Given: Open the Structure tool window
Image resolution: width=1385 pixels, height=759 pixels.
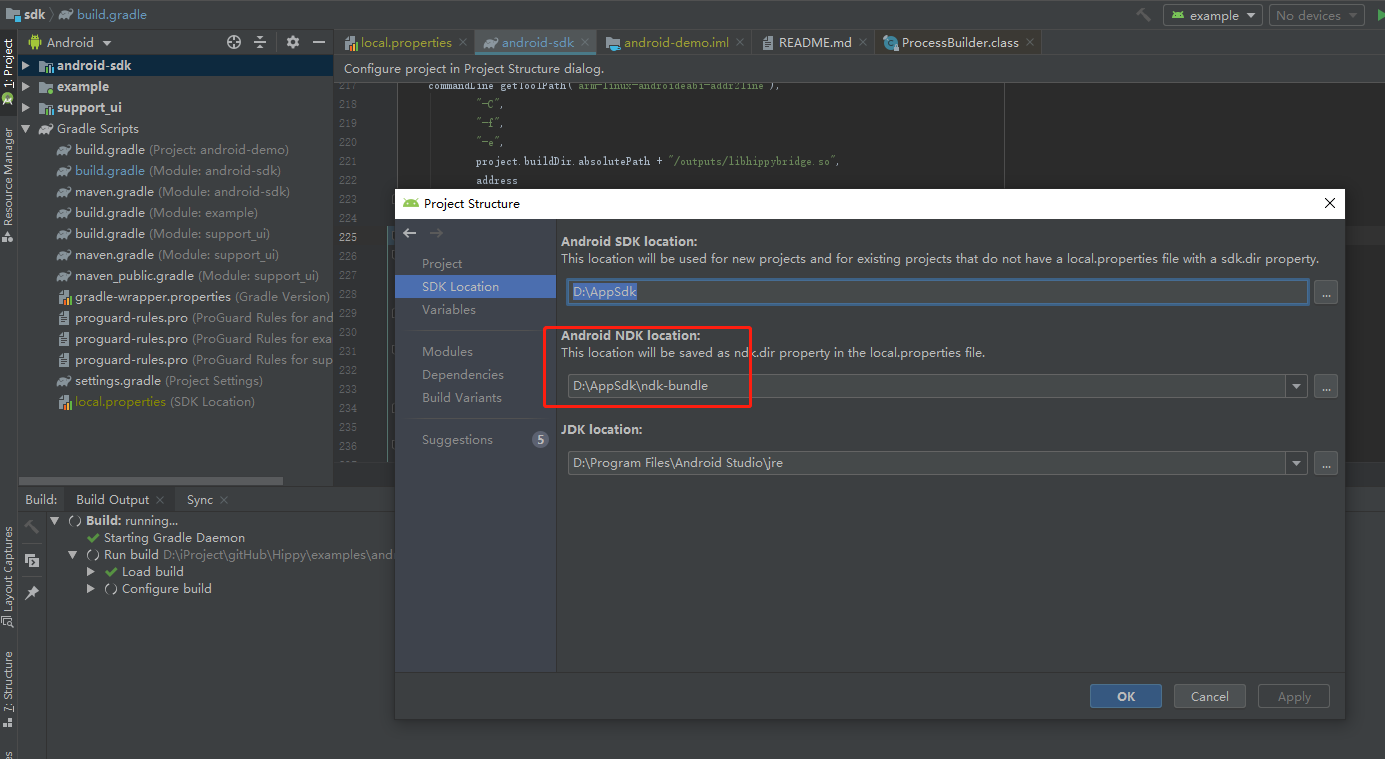Looking at the screenshot, I should (10, 690).
